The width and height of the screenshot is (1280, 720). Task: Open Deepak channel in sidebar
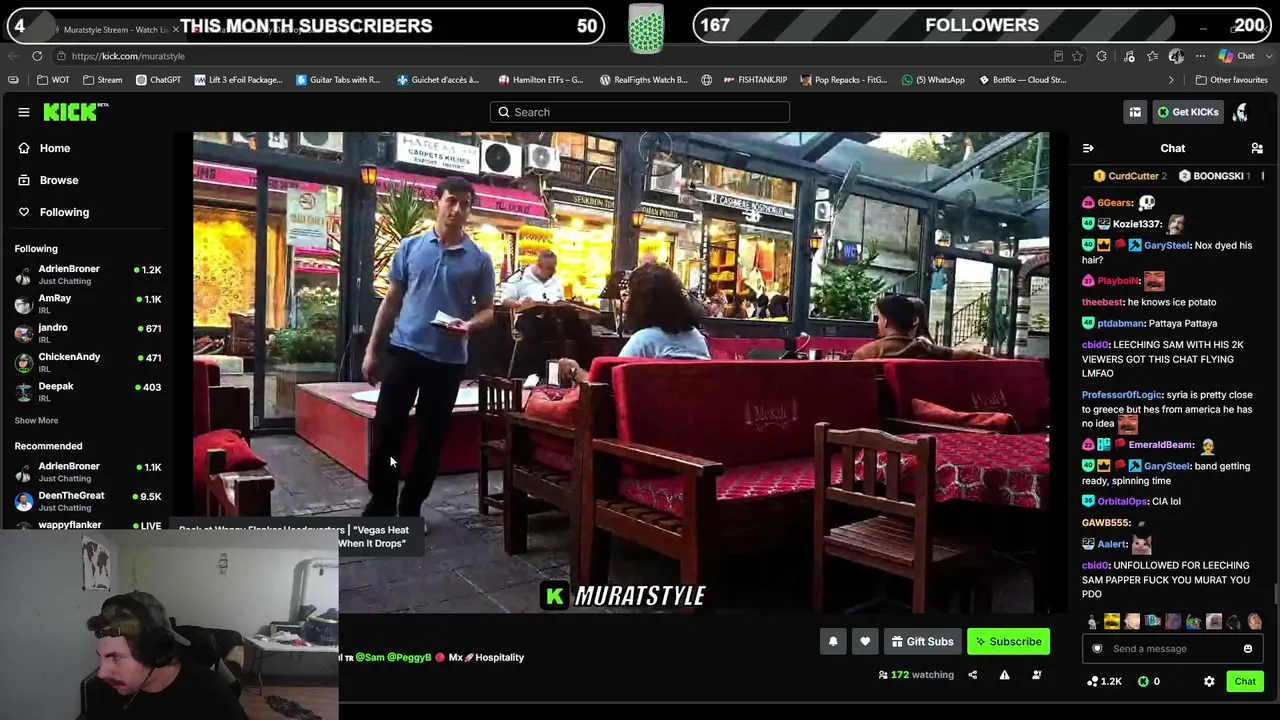click(88, 391)
